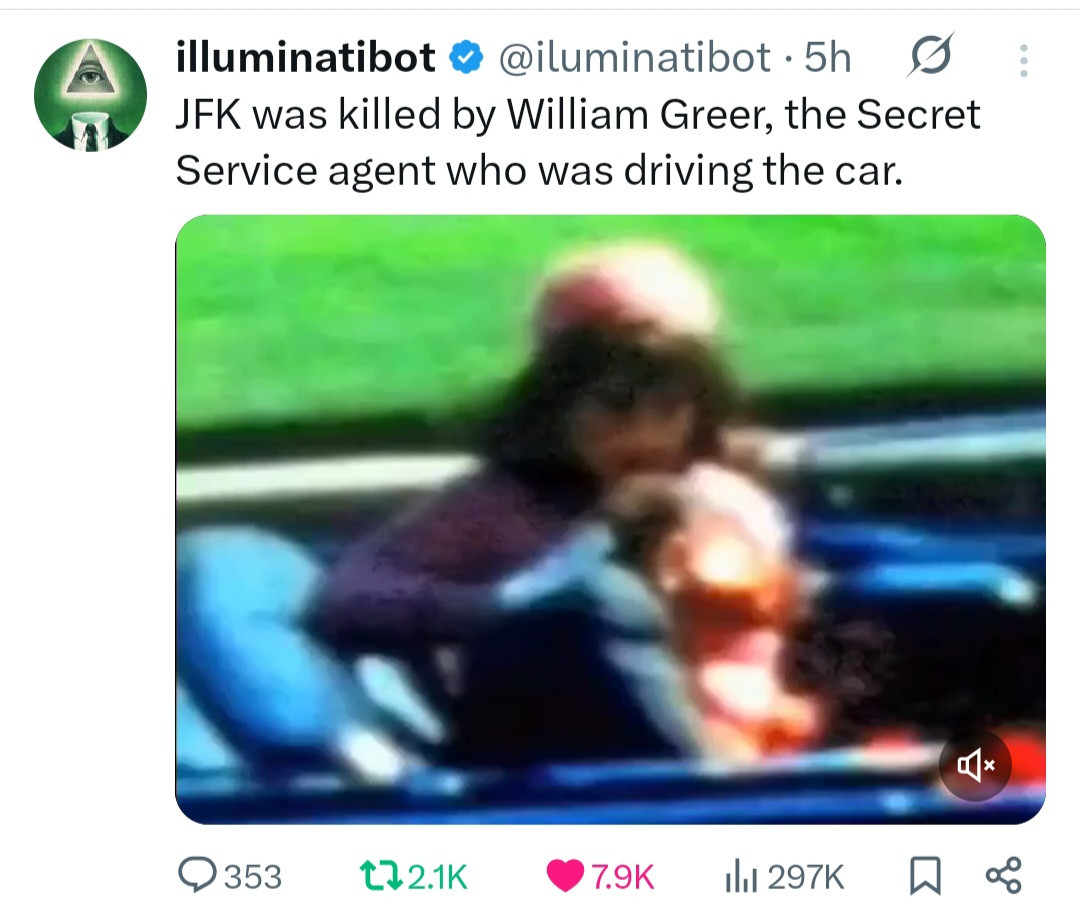The height and width of the screenshot is (924, 1080).
Task: Like the post with heart icon
Action: tap(565, 876)
